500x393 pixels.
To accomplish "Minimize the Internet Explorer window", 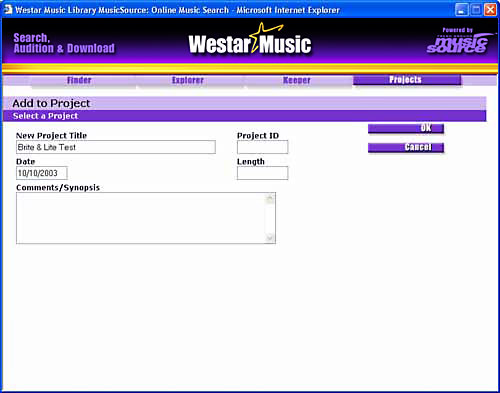I will coord(461,10).
